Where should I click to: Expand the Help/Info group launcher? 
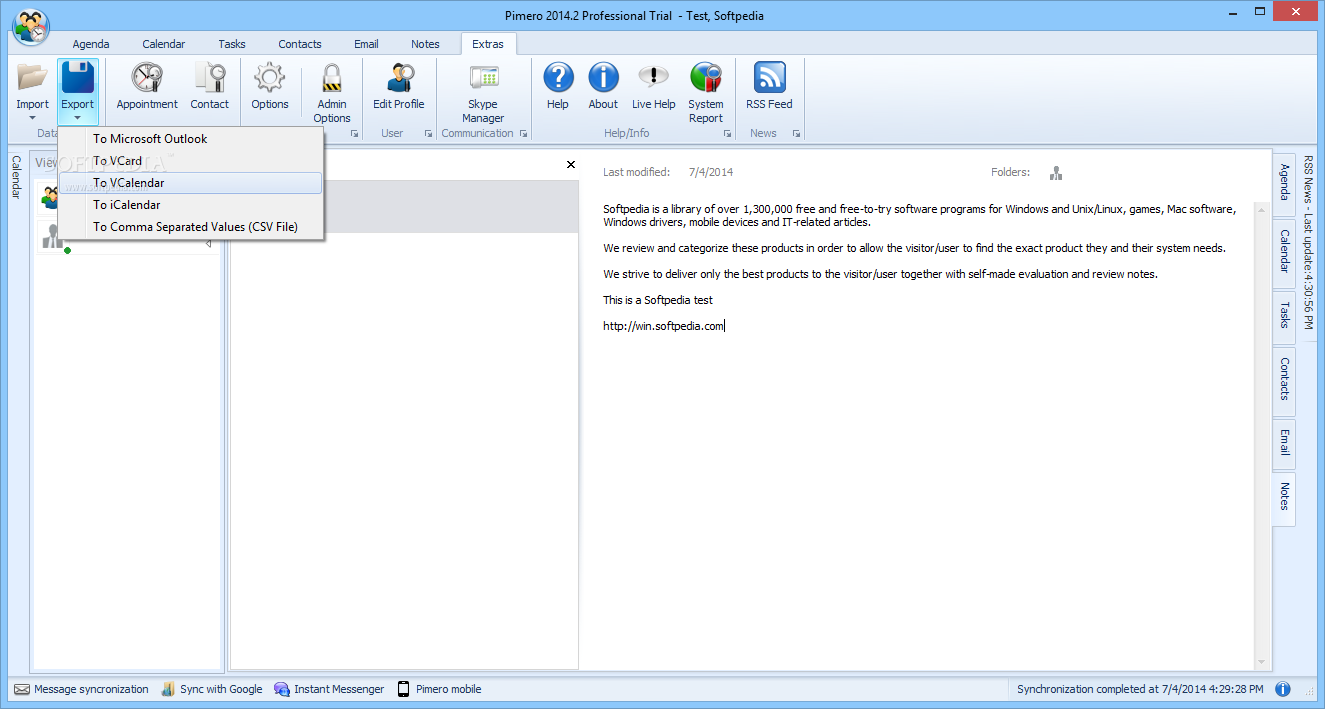click(x=727, y=134)
